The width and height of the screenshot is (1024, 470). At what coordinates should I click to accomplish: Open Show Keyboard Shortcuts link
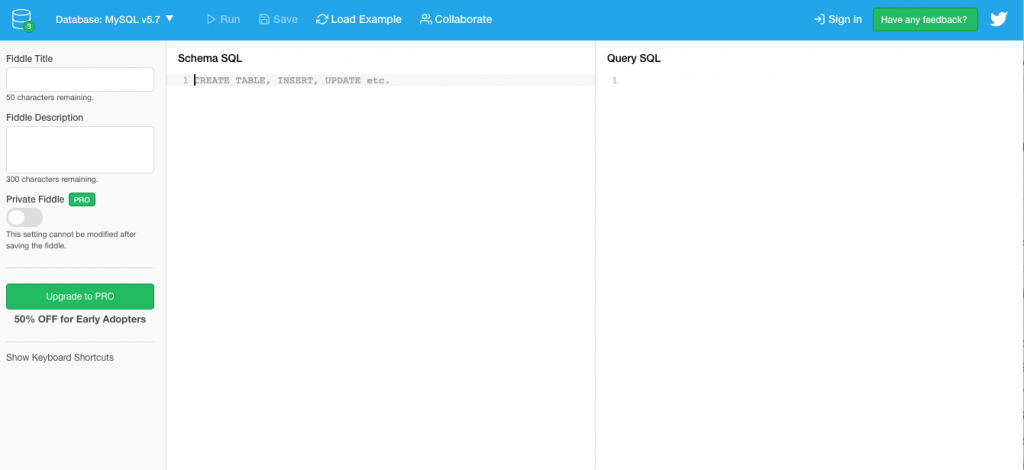click(60, 357)
